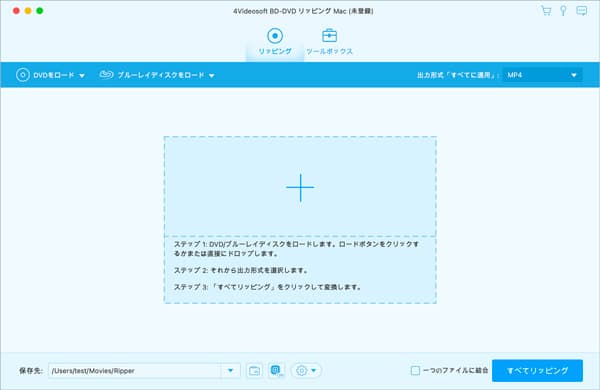Open the shopping cart purchase icon
The image size is (600, 390).
(546, 11)
